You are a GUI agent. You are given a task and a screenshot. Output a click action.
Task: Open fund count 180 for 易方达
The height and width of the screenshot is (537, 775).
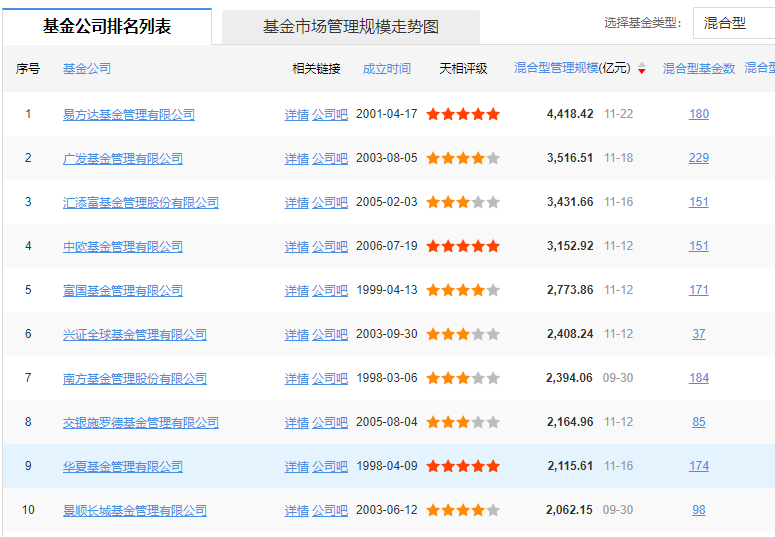tap(699, 114)
